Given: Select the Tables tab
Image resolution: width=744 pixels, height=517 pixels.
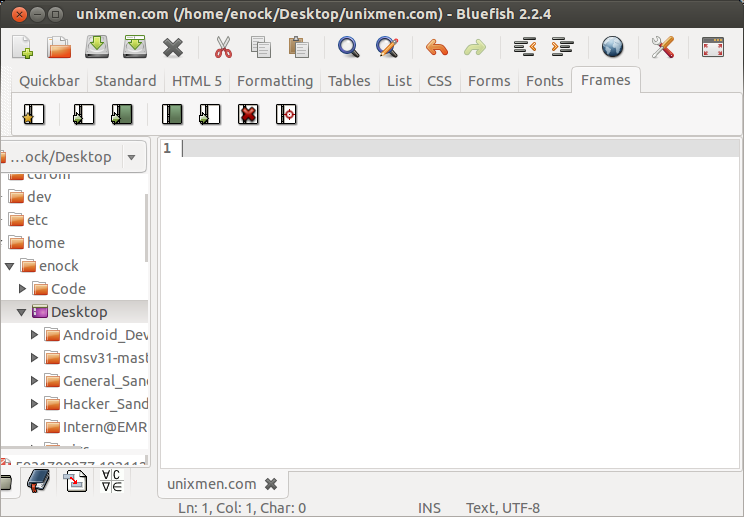Looking at the screenshot, I should point(349,81).
